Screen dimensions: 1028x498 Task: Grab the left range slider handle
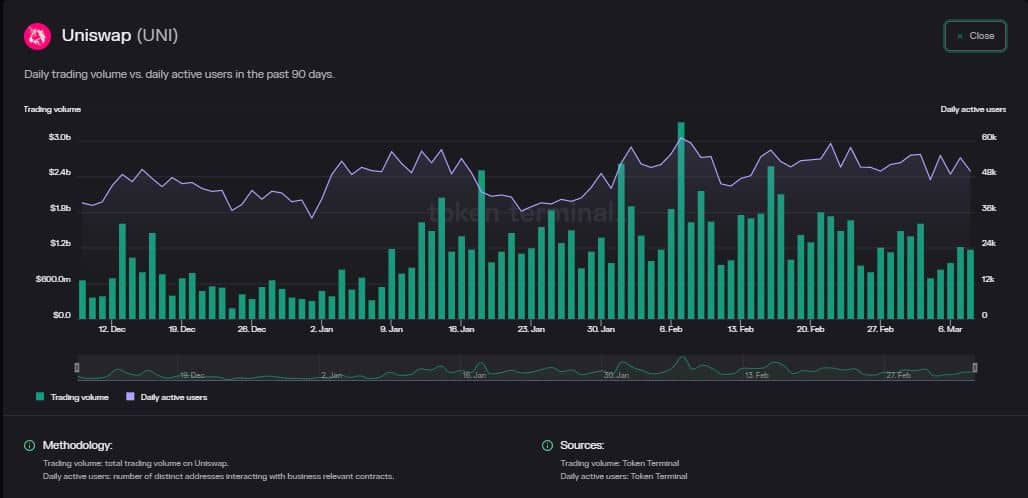click(x=77, y=368)
